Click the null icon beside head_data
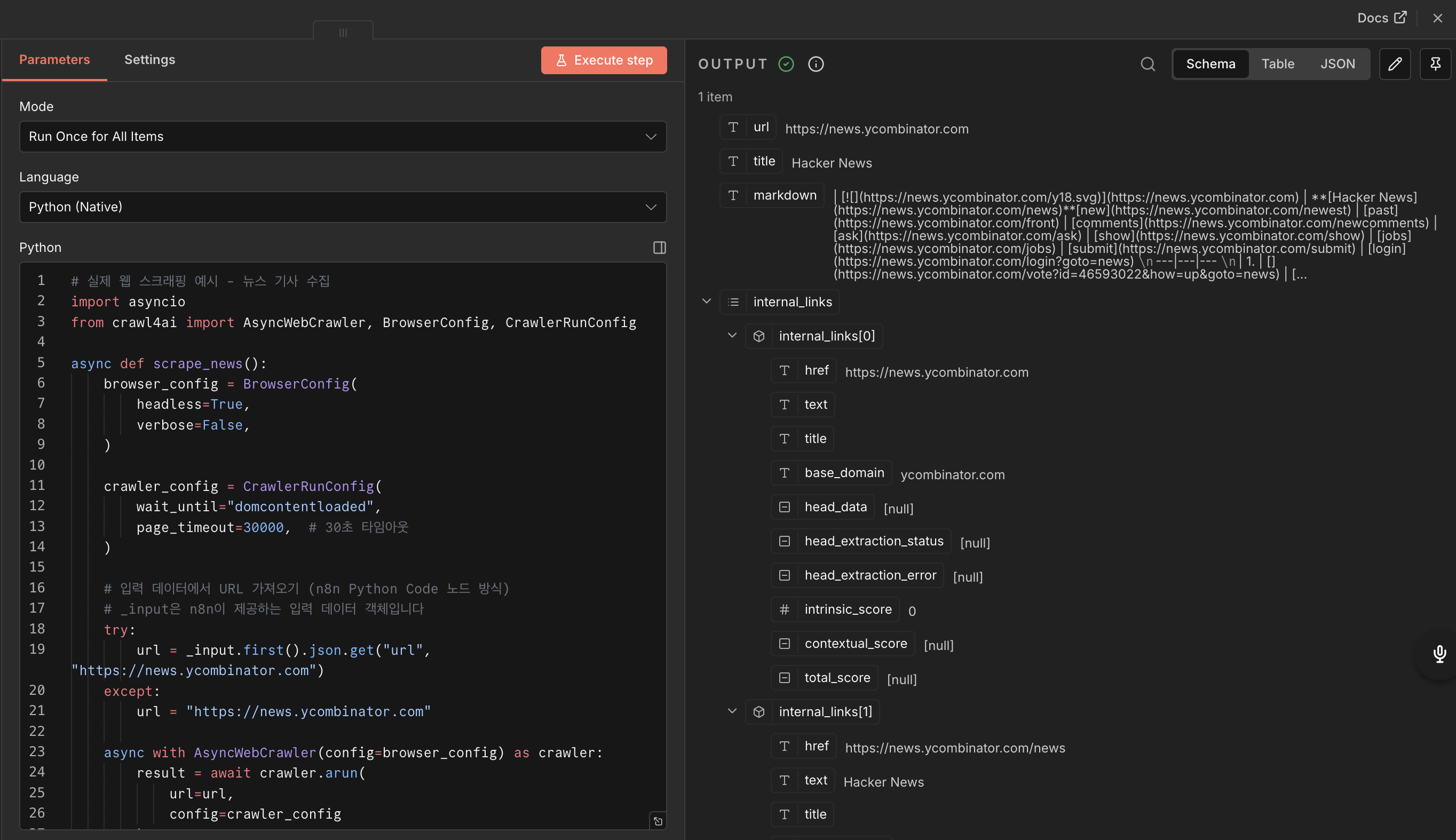 pos(785,506)
